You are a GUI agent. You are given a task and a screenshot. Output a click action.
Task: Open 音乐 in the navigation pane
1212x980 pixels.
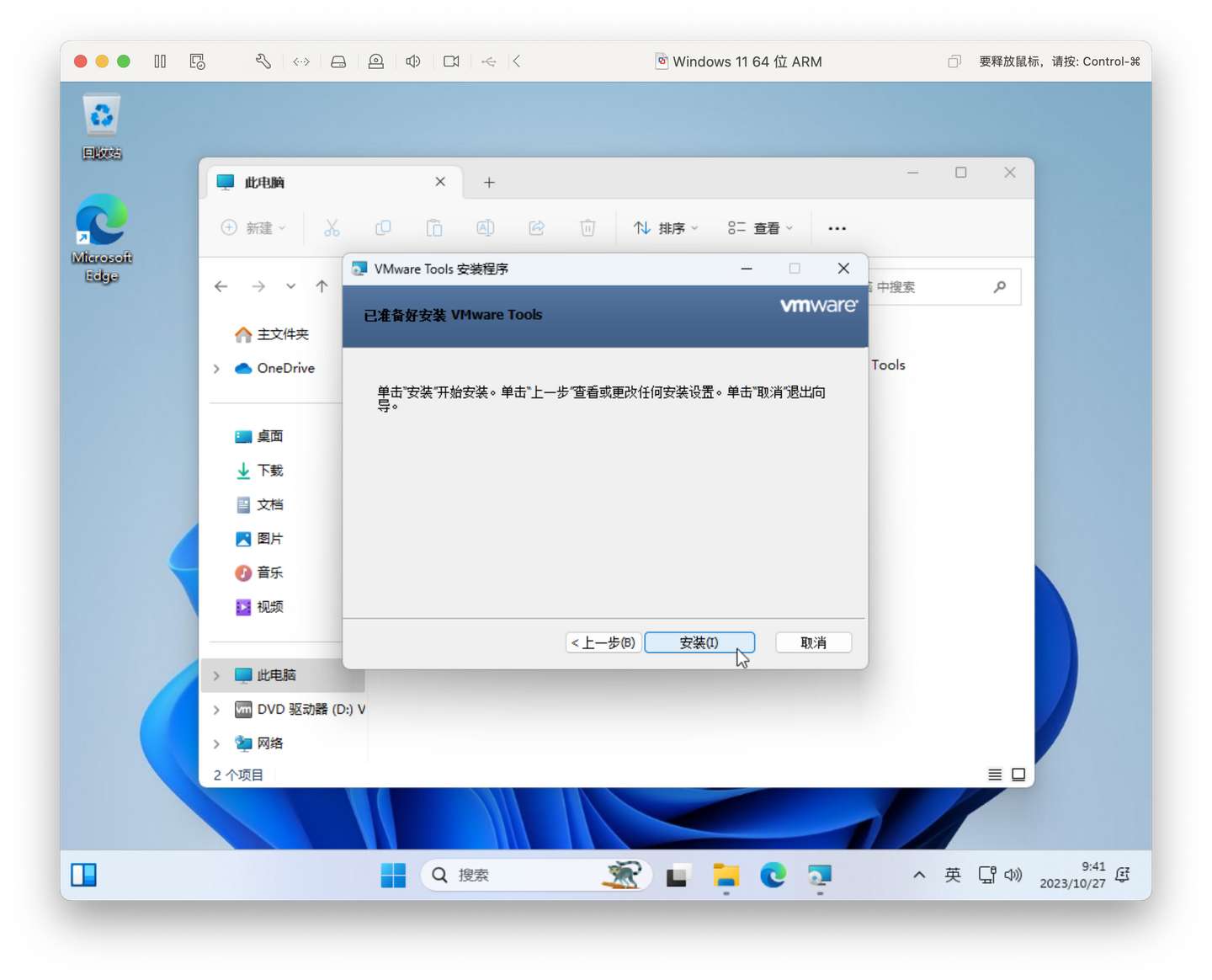pyautogui.click(x=259, y=573)
